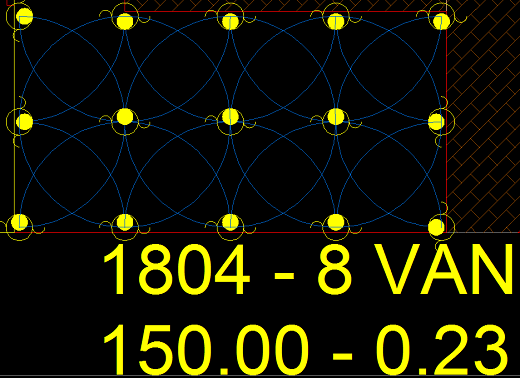Select bottom-row middle sprinkler head
The width and height of the screenshot is (520, 378).
(230, 222)
